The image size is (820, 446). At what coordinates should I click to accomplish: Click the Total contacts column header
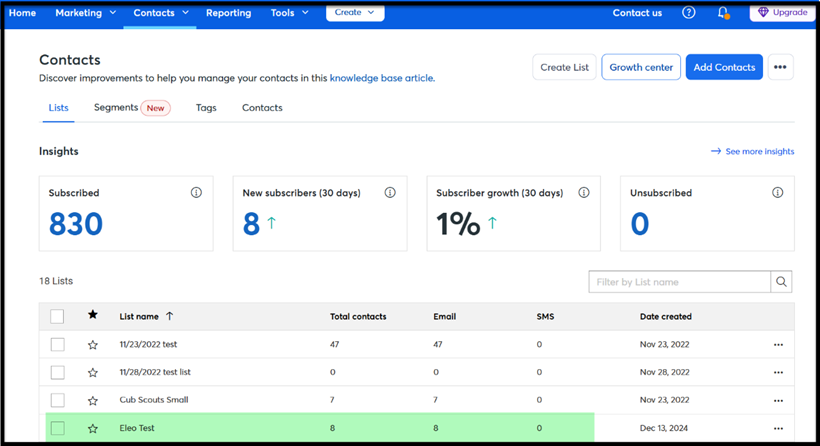tap(358, 316)
